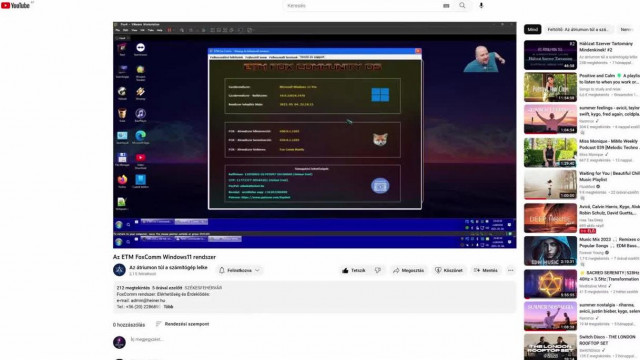Click the presenter webcam overlay in the video
Screen dimensions: 640x360
(x=484, y=59)
